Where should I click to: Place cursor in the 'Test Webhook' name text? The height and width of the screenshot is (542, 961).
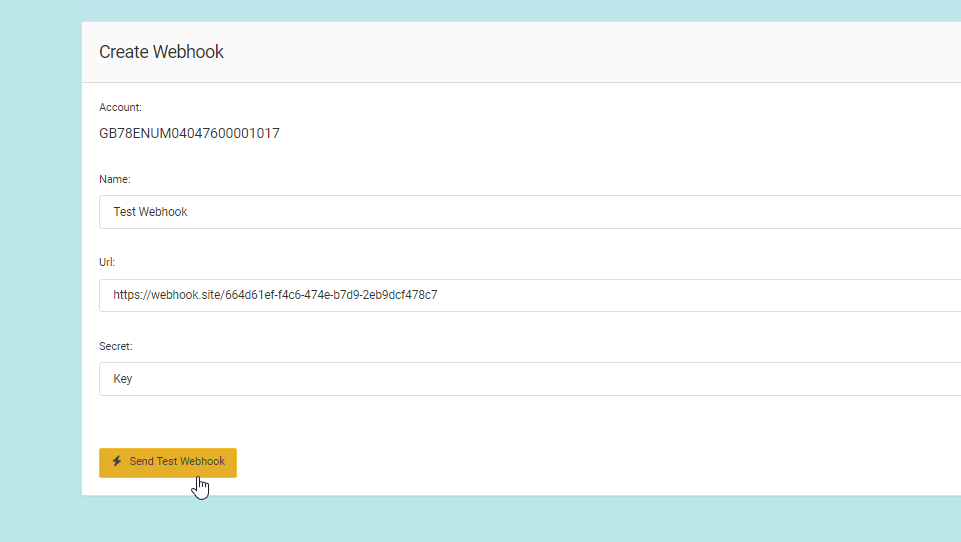[150, 212]
